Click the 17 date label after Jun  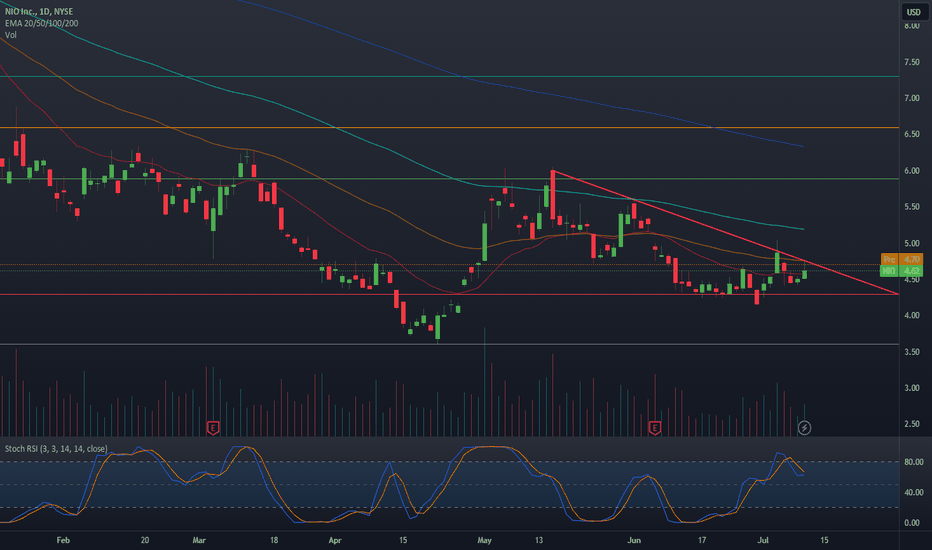[x=702, y=540]
